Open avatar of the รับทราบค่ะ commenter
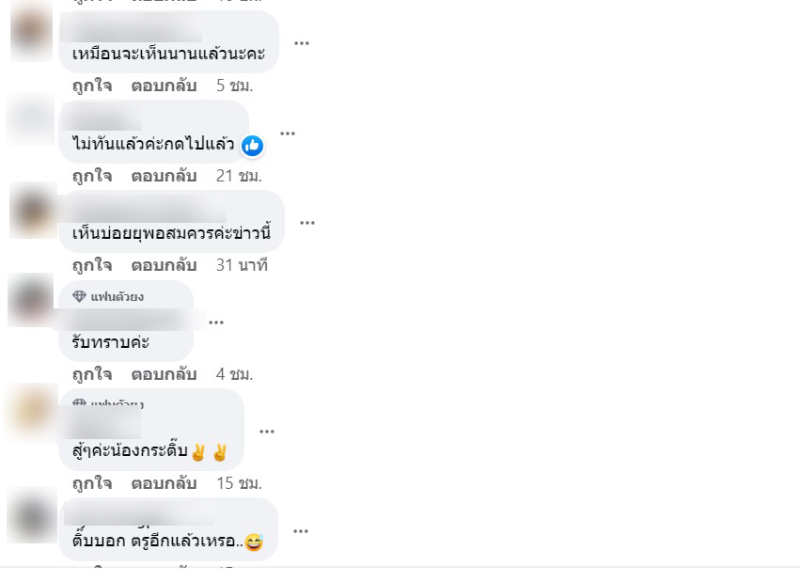This screenshot has width=800, height=582. coord(32,300)
